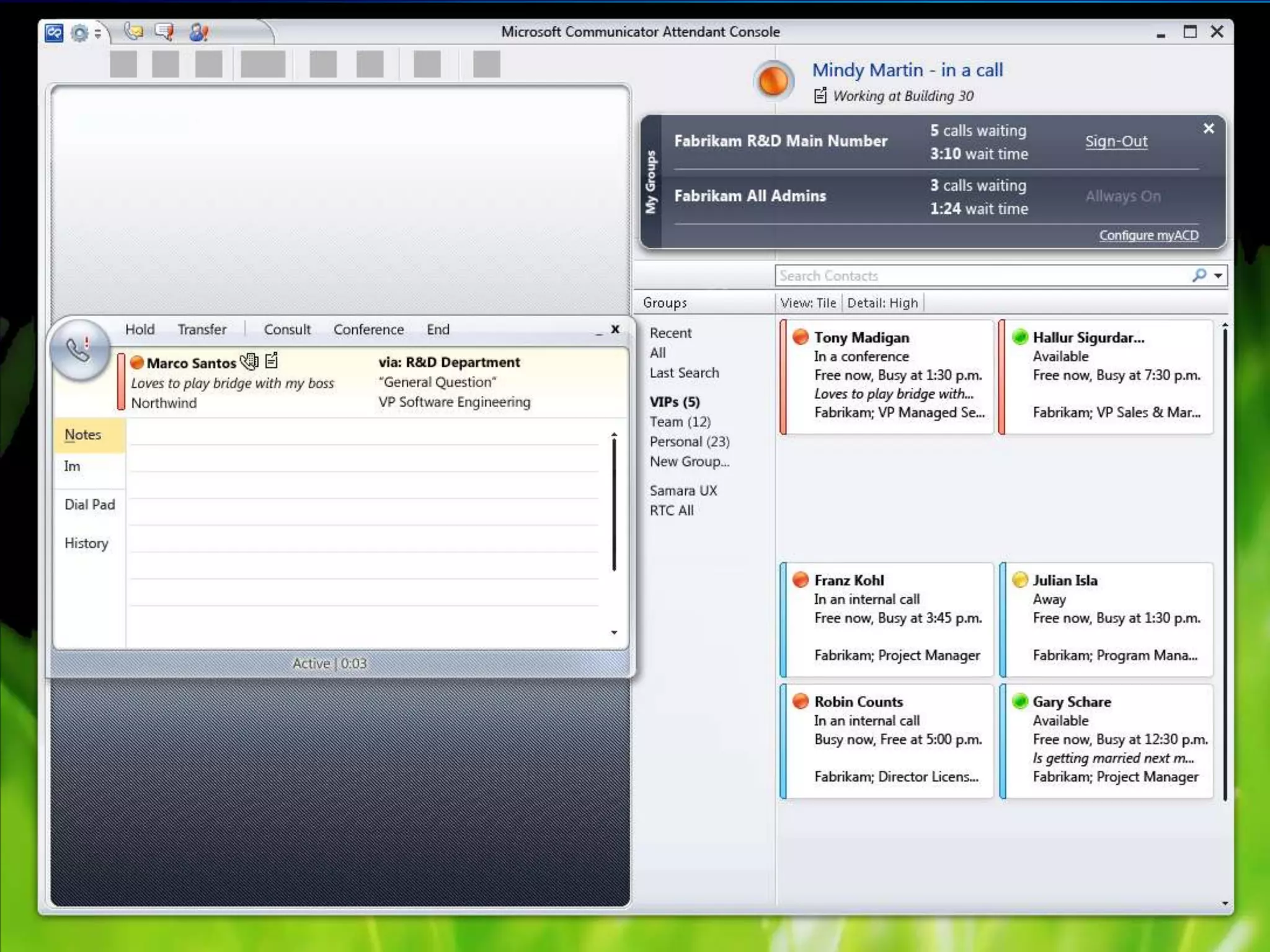Expand the search options dropdown arrow
Viewport: 1270px width, 952px height.
coord(1218,276)
